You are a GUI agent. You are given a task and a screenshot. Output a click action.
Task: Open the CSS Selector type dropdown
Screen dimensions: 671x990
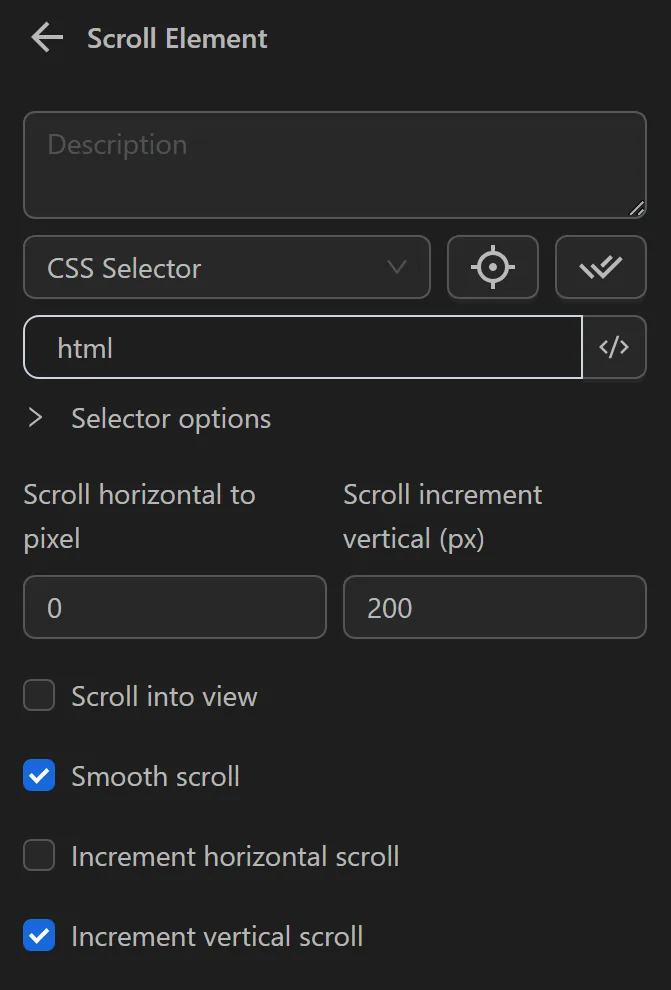(x=227, y=267)
